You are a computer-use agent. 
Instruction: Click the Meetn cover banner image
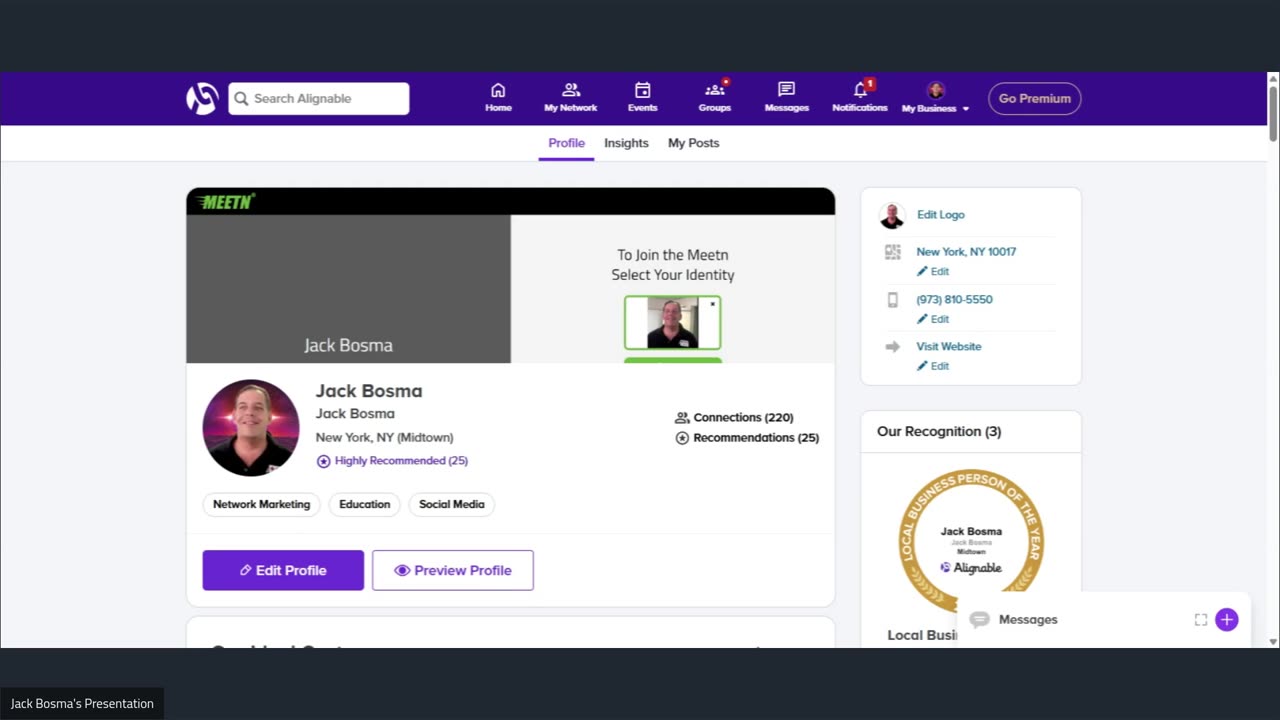[510, 275]
